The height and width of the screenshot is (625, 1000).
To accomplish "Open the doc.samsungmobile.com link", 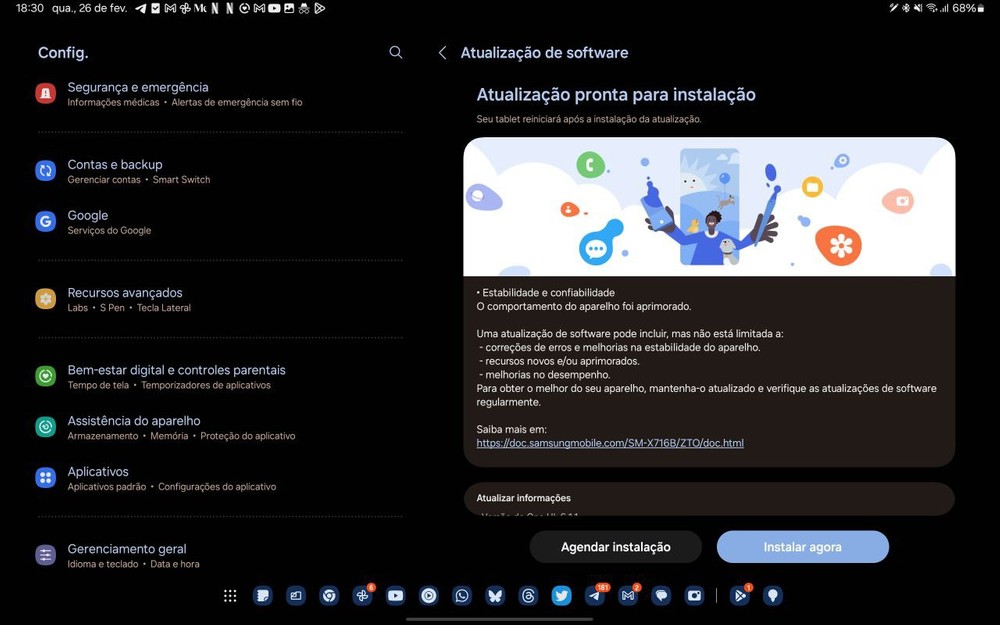I will click(x=610, y=443).
